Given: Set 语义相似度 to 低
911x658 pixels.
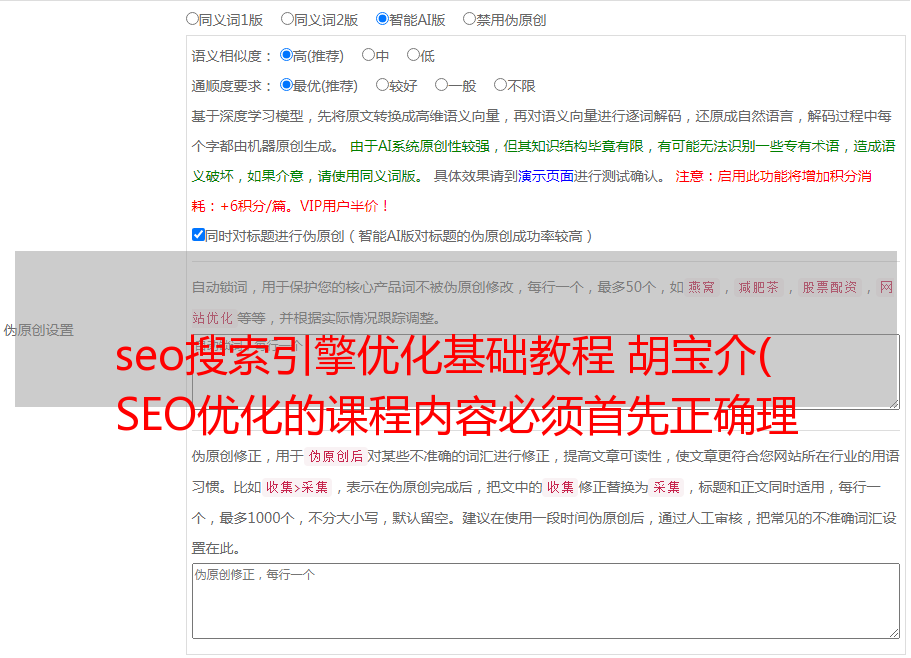Looking at the screenshot, I should (x=413, y=55).
